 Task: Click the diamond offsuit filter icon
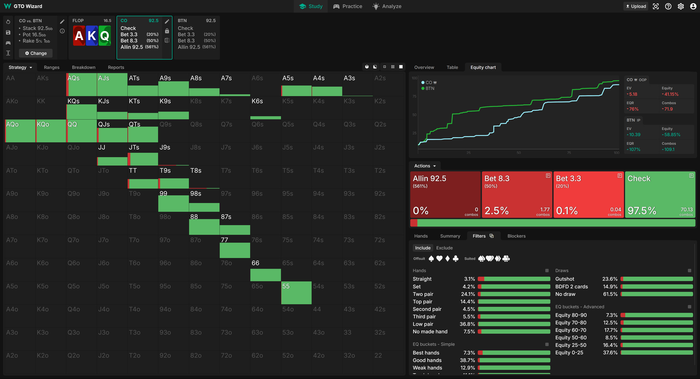point(447,258)
